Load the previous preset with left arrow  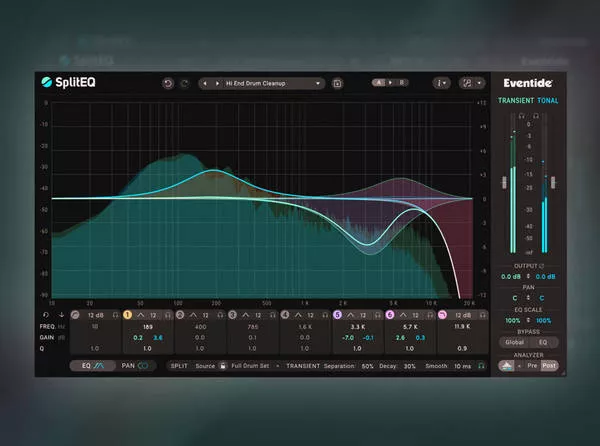coord(205,83)
